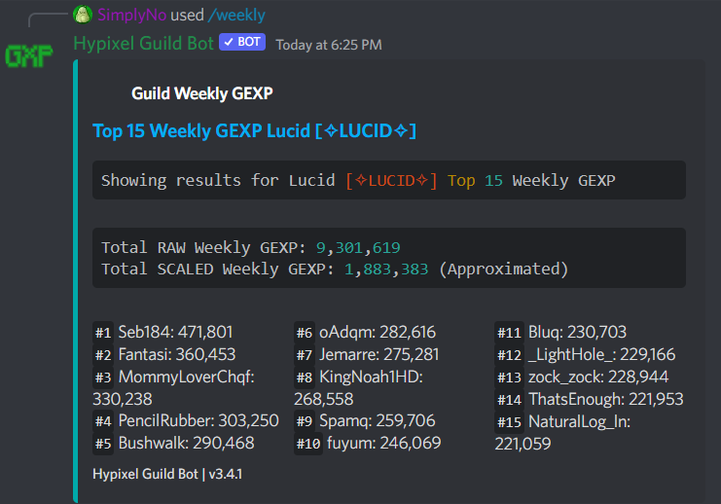Open the Top 15 Weekly GEXP Lucid link

[254, 131]
